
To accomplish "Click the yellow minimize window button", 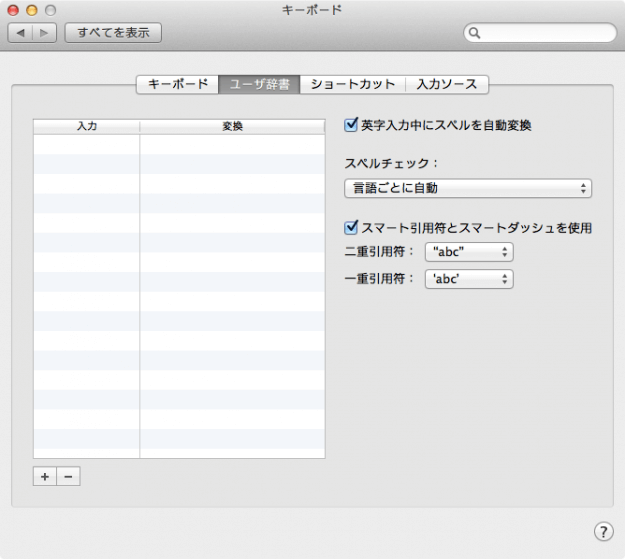I will tap(31, 10).
